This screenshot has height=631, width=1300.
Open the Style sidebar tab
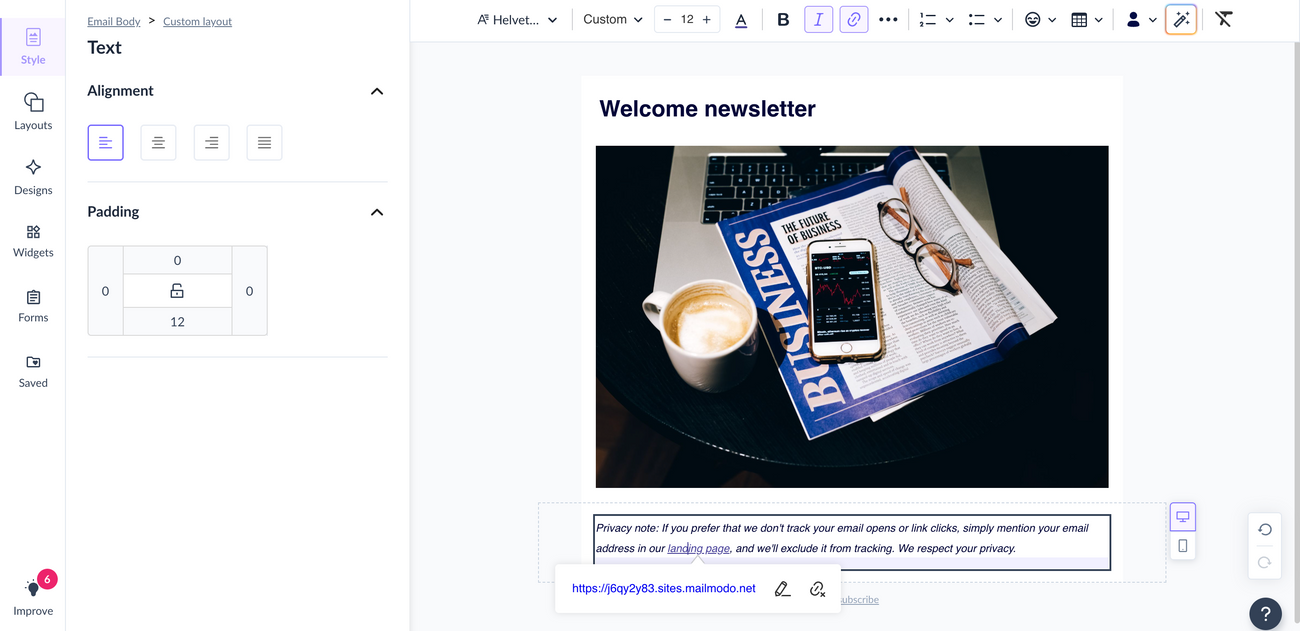coord(33,46)
